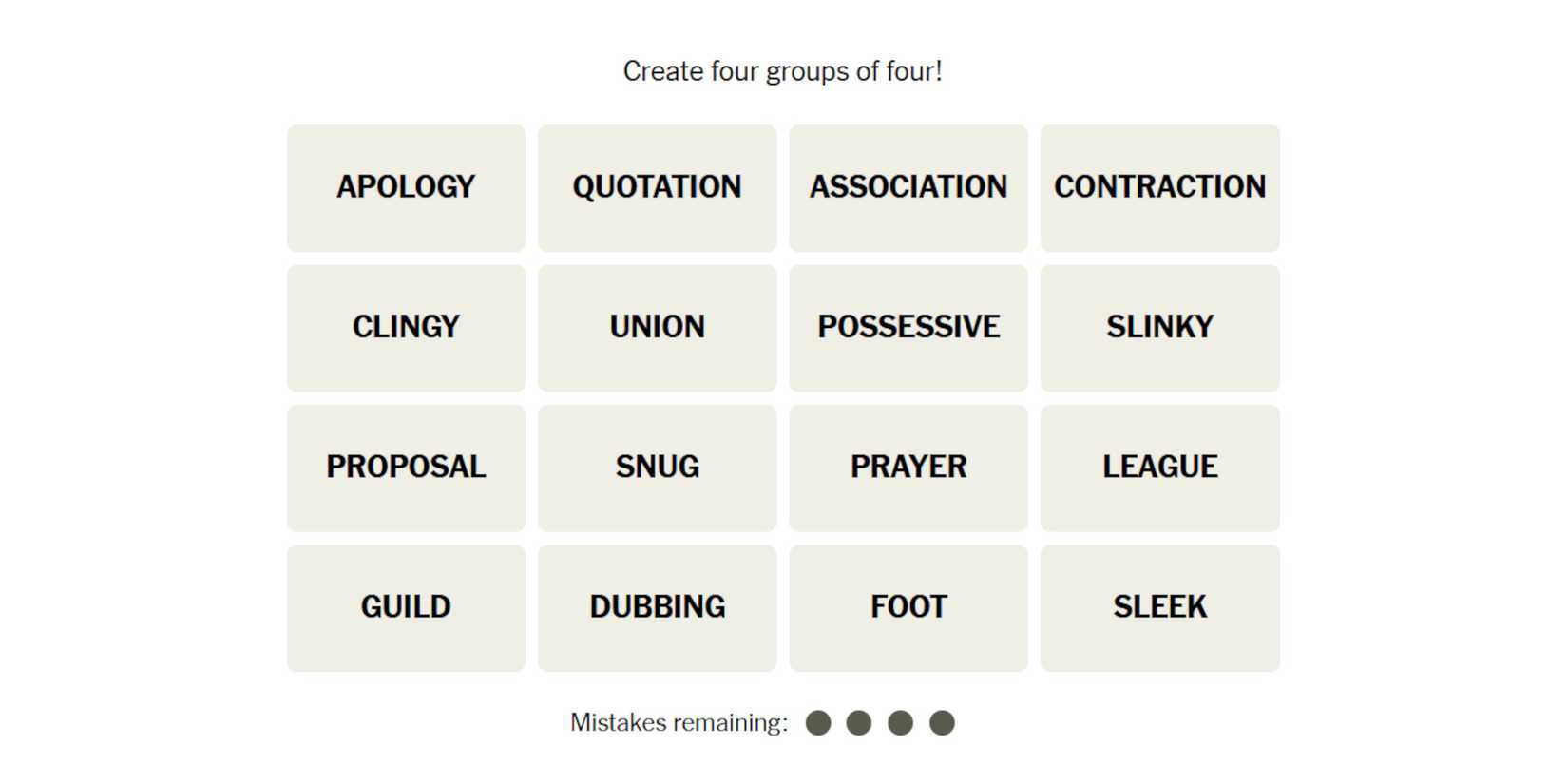This screenshot has width=1568, height=784.
Task: Pick the ASSOCIATION word card
Action: coord(908,187)
